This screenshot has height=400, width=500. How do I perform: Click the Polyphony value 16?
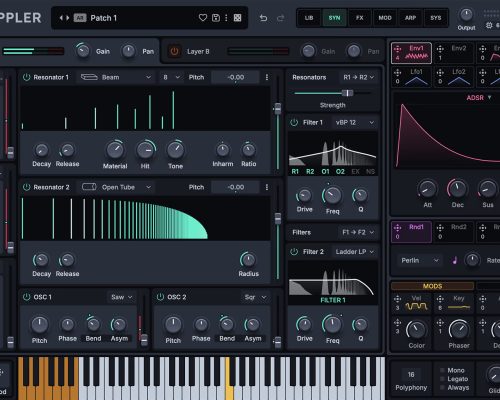pyautogui.click(x=411, y=375)
